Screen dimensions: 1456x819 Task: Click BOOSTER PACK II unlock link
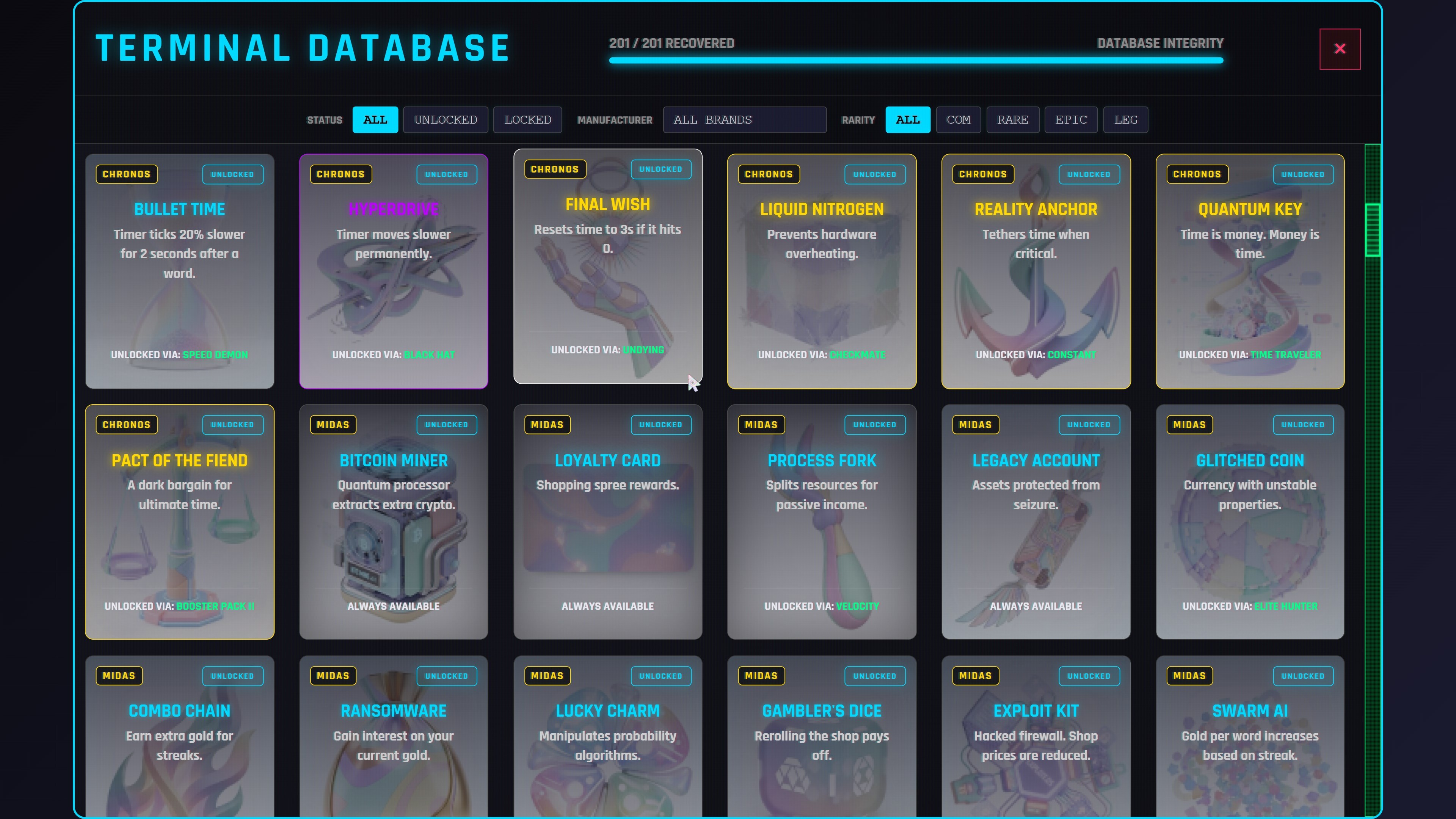[x=215, y=606]
